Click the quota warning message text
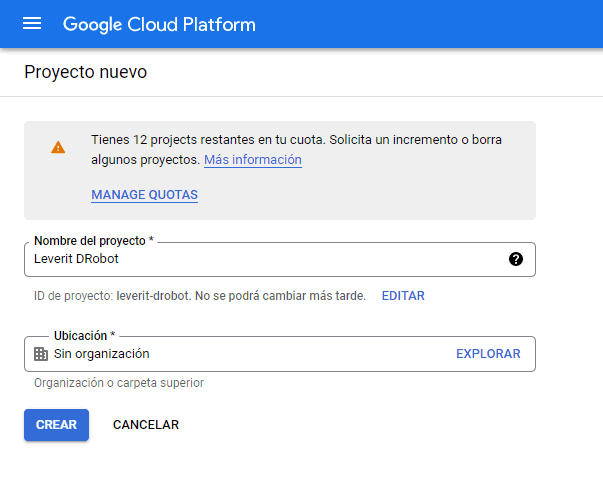 point(296,150)
